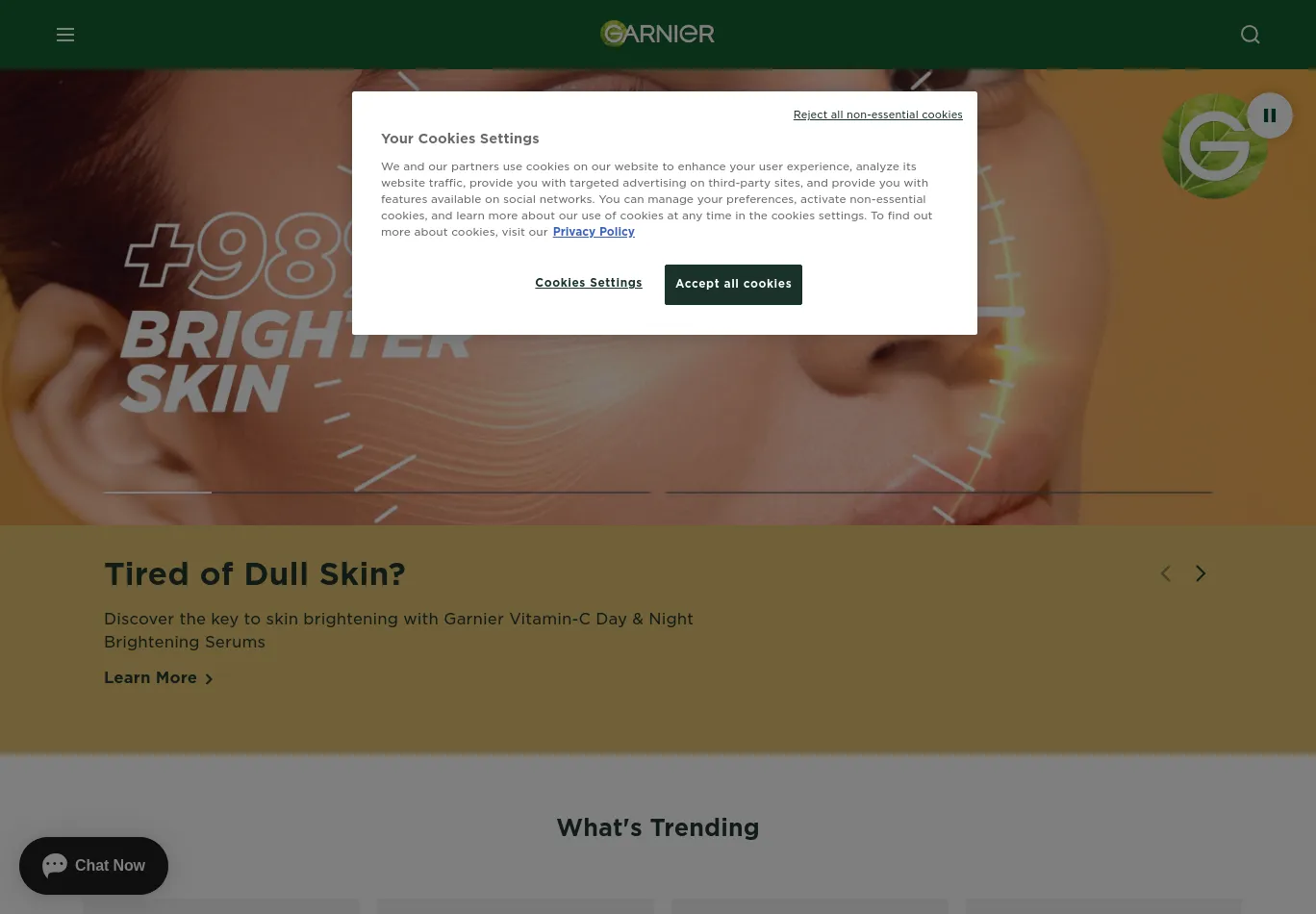The image size is (1316, 914).
Task: Click the green Garnier leaf G badge
Action: [x=1212, y=147]
